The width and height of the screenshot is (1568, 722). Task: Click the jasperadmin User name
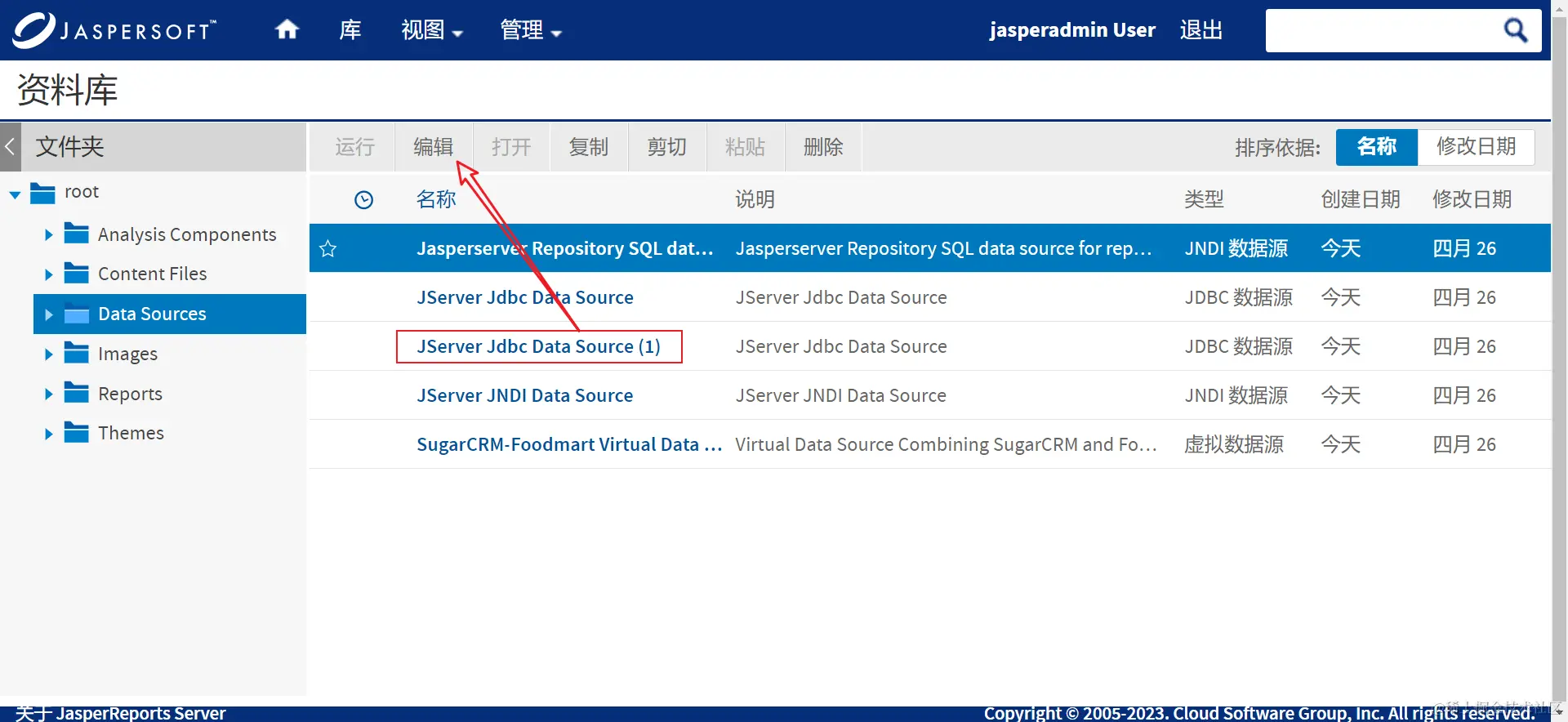point(1072,30)
